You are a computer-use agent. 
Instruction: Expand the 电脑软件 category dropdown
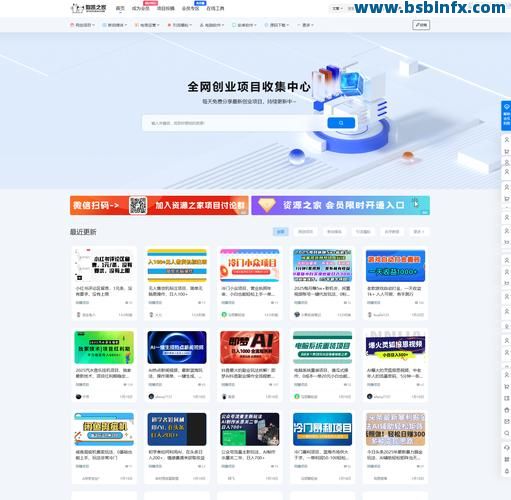tap(212, 25)
